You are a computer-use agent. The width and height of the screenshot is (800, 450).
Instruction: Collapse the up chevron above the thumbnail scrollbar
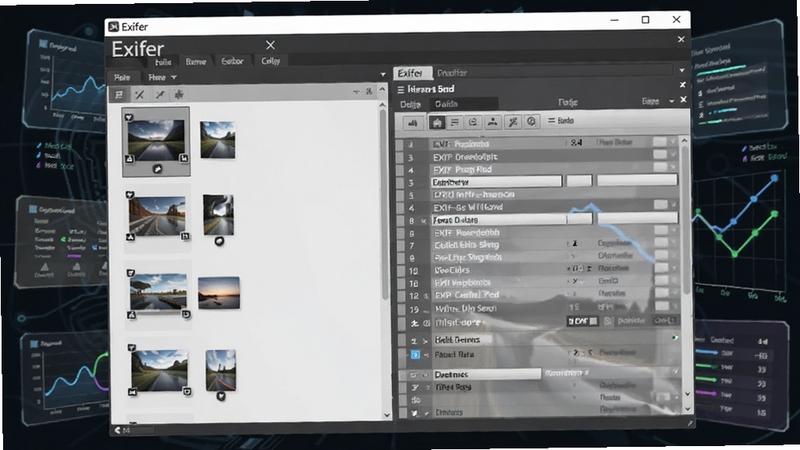pyautogui.click(x=382, y=90)
